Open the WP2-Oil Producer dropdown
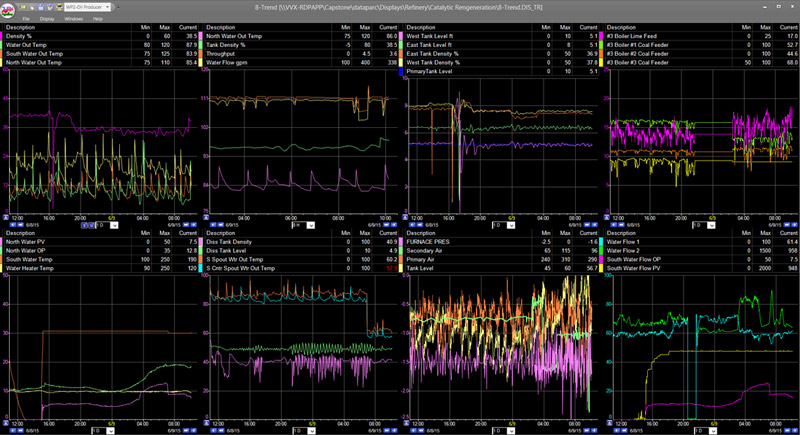Viewport: 800px width, 435px height. tap(107, 7)
